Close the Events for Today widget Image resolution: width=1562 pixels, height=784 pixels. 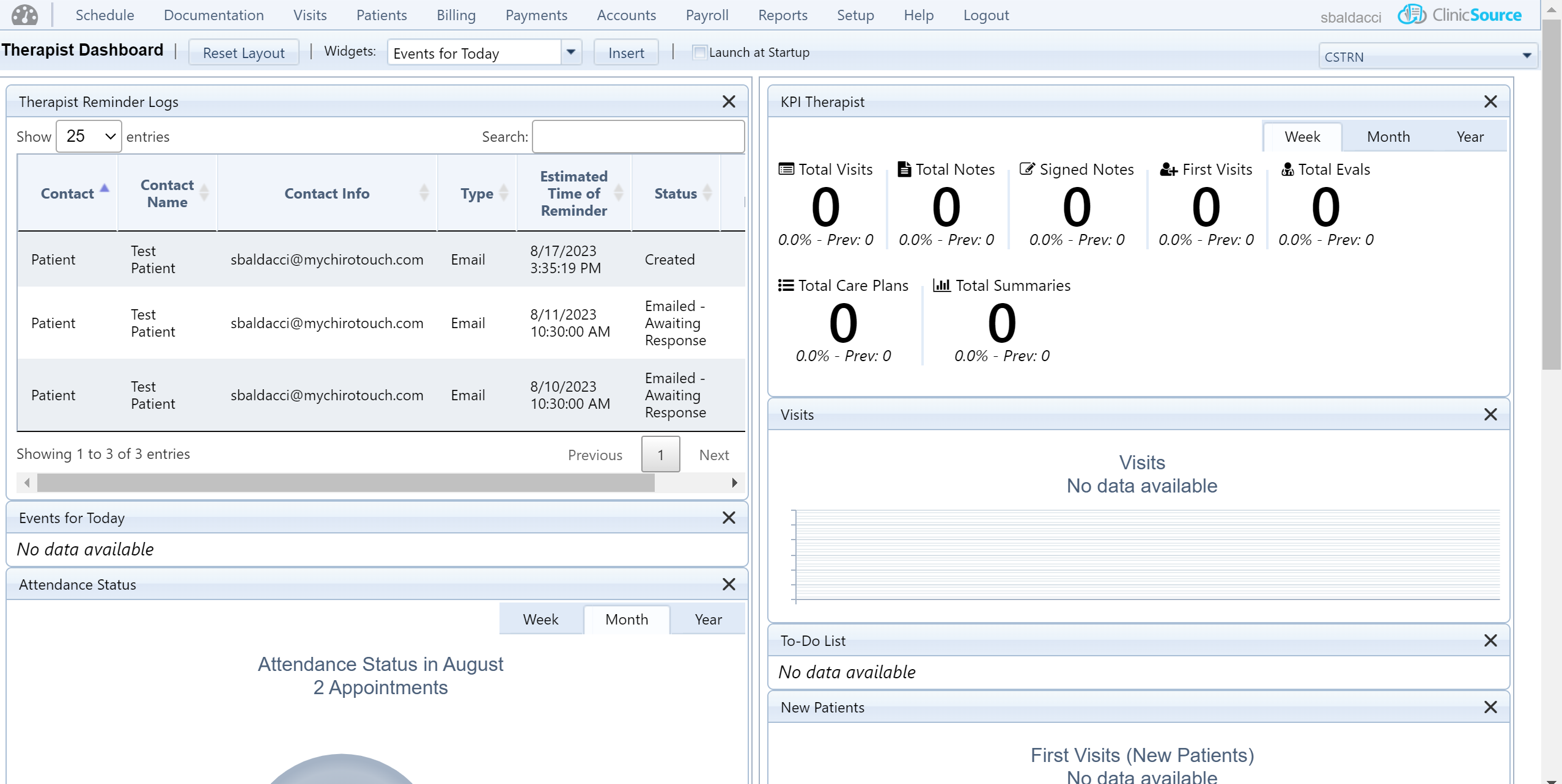(729, 518)
